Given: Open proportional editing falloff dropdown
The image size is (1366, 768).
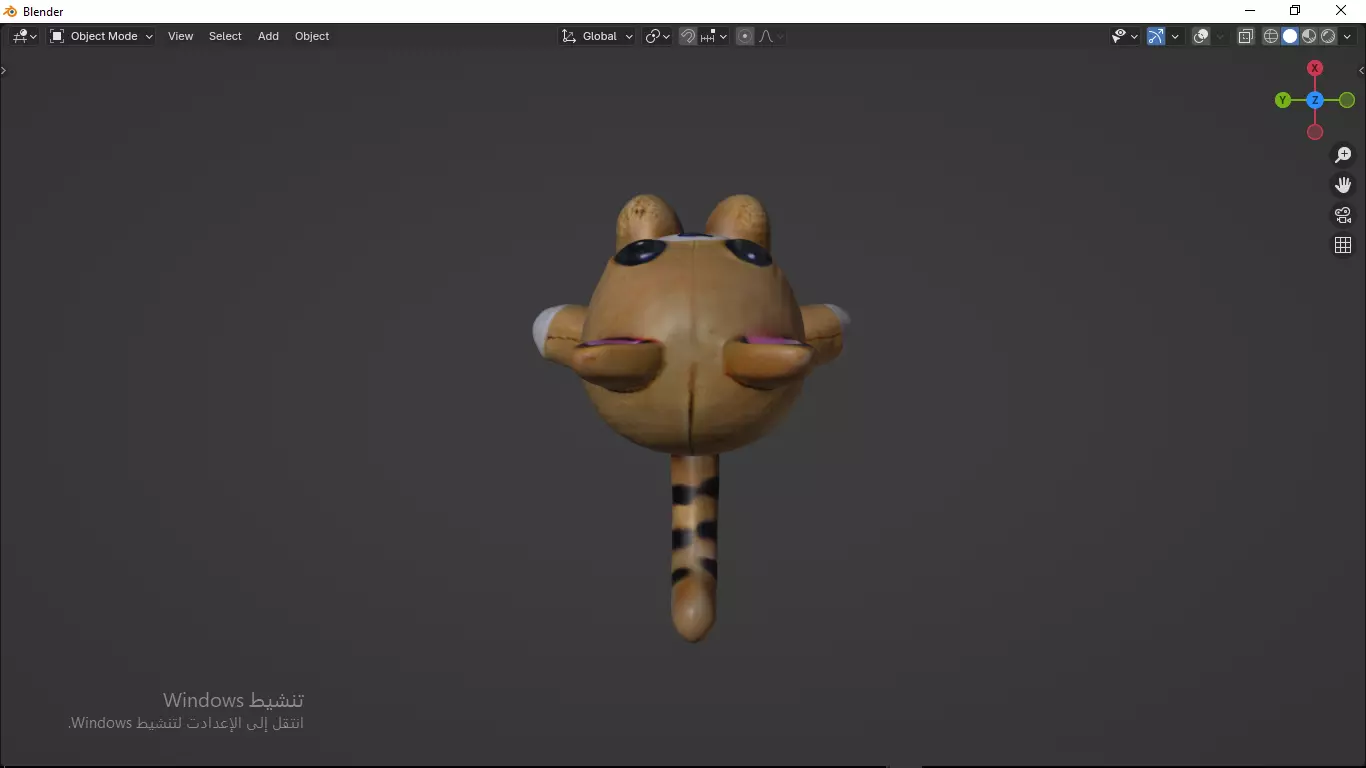Looking at the screenshot, I should [771, 36].
